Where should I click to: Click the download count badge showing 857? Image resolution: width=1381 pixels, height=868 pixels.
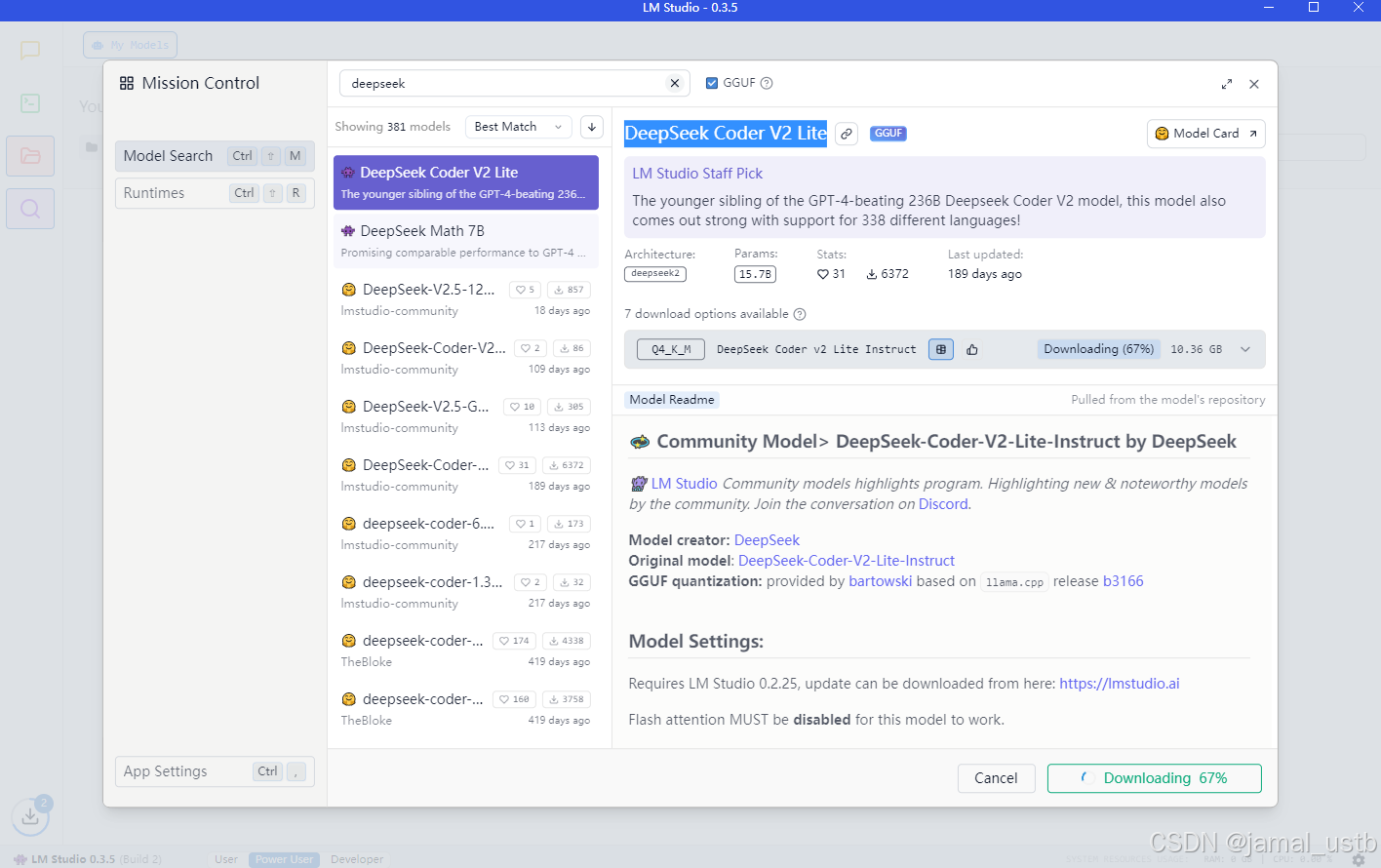tap(569, 290)
